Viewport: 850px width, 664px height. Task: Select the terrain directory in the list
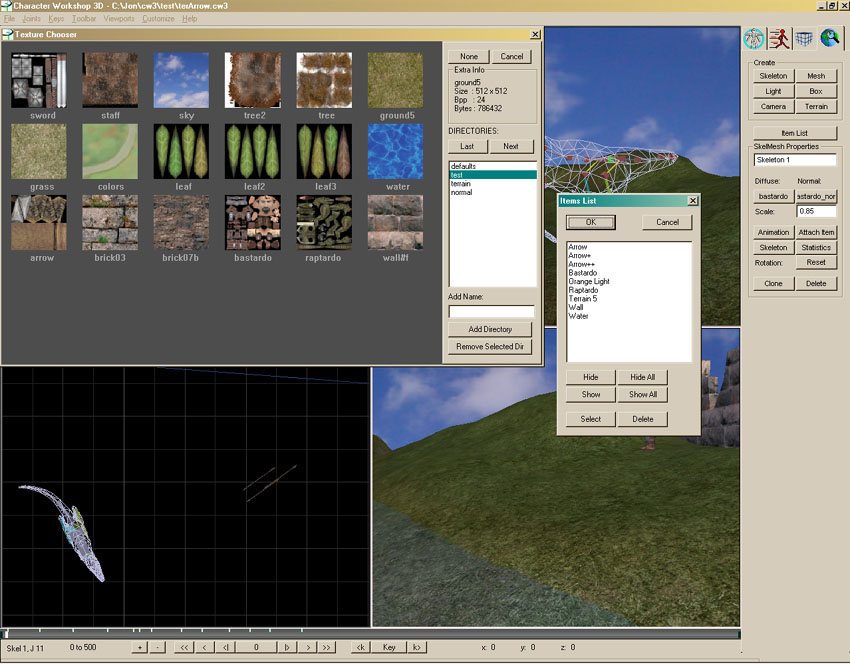click(461, 183)
